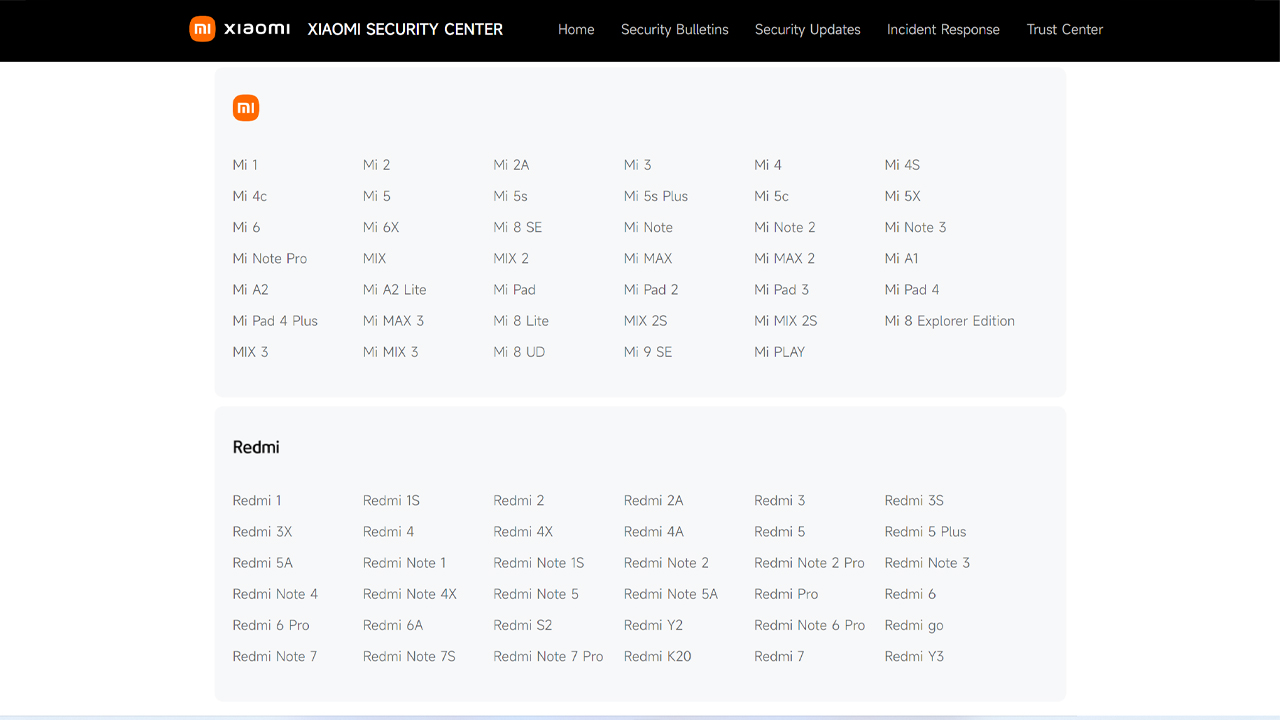Image resolution: width=1280 pixels, height=720 pixels.
Task: Open the Mi Pad 4 Plus entry
Action: coord(275,320)
